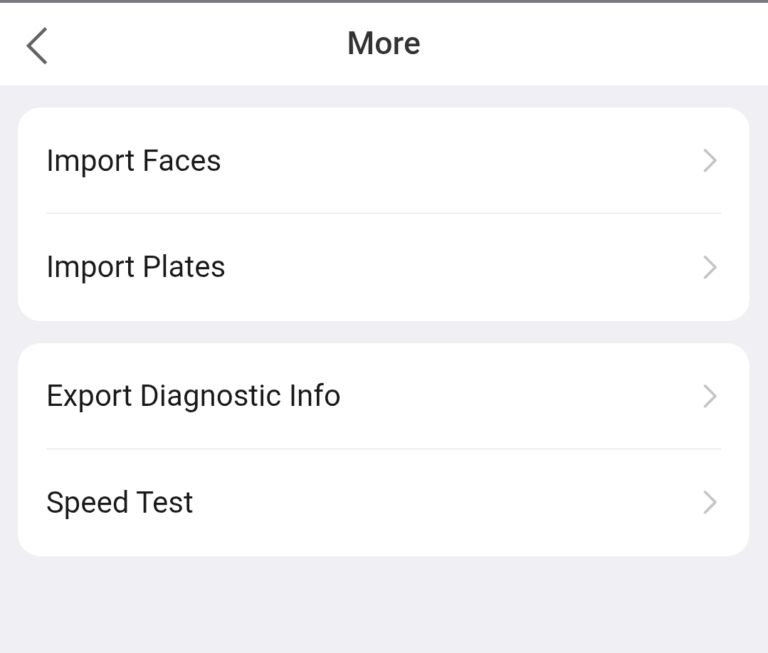Click the arrow next to Export Diagnostic Info
The image size is (768, 653).
point(710,397)
